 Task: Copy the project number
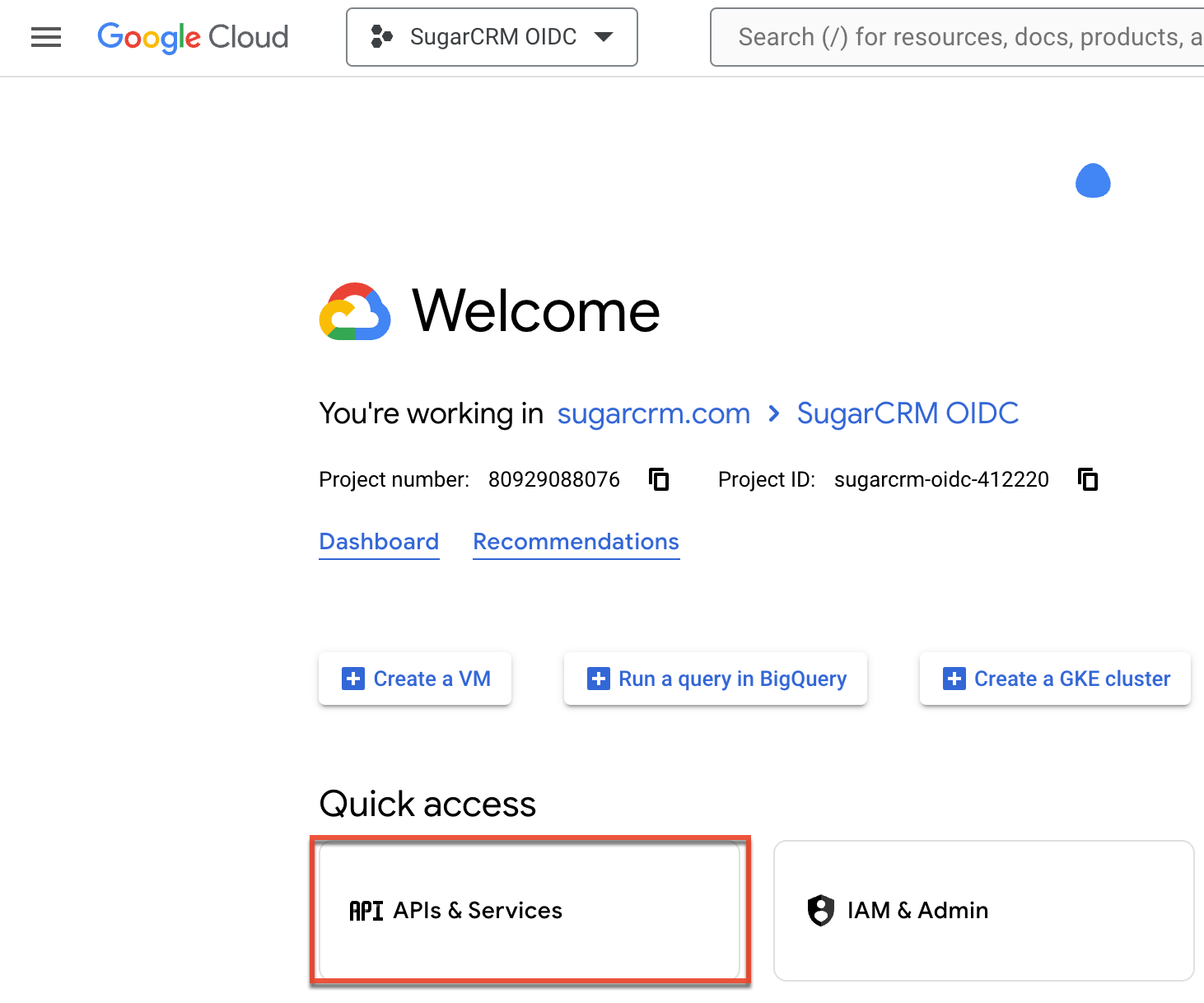[658, 478]
